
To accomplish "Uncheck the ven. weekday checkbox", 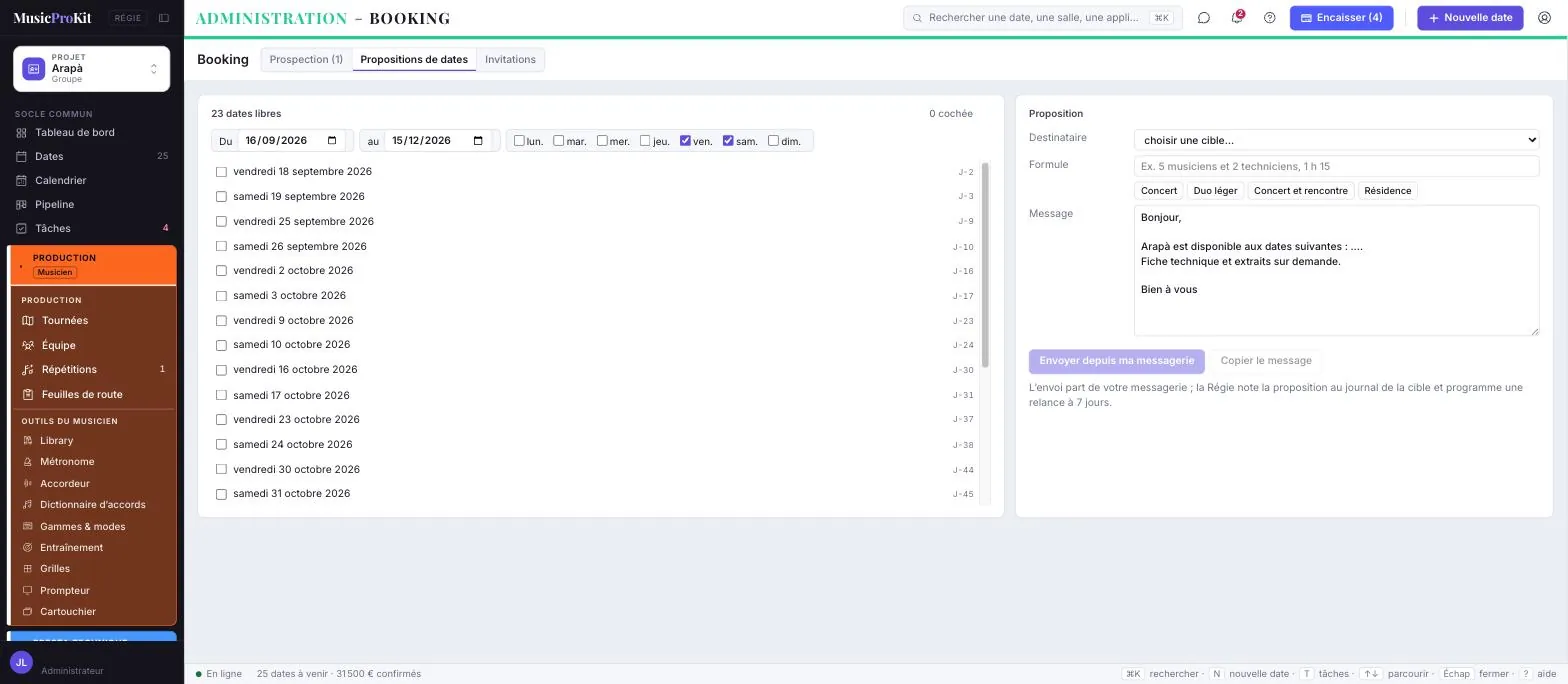I will pos(685,141).
